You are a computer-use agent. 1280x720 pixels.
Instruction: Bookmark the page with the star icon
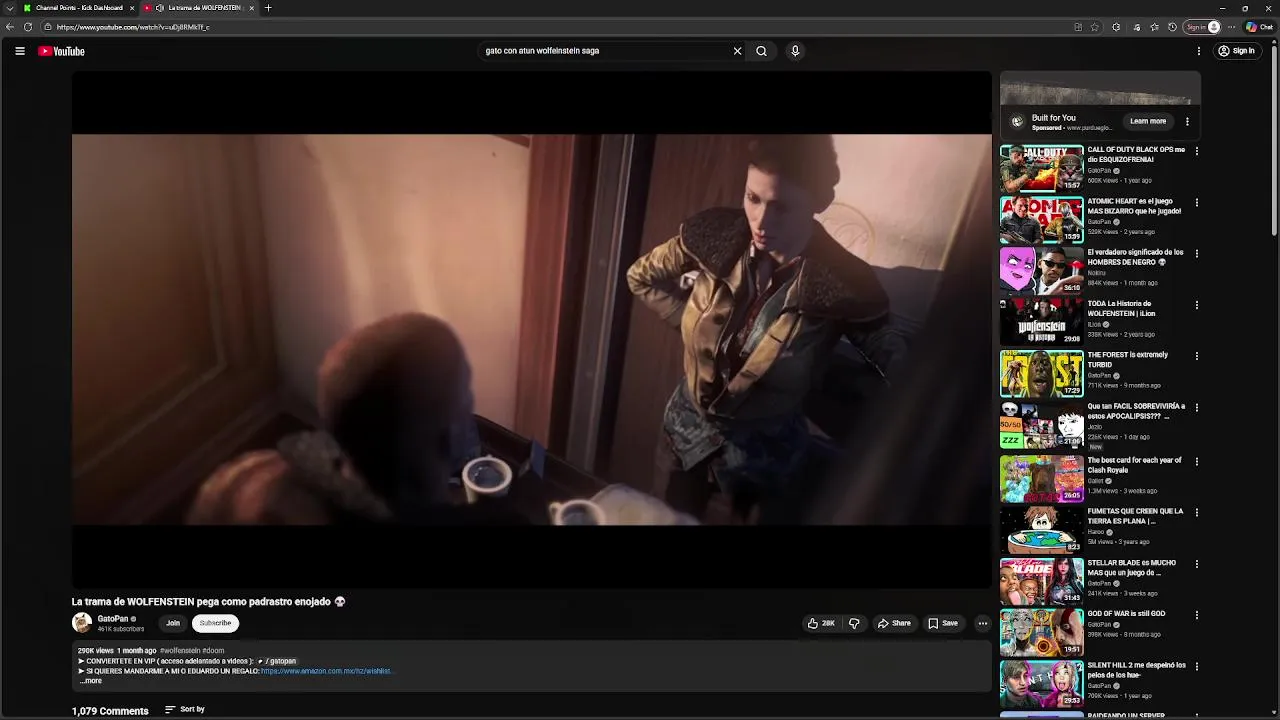tap(1095, 27)
